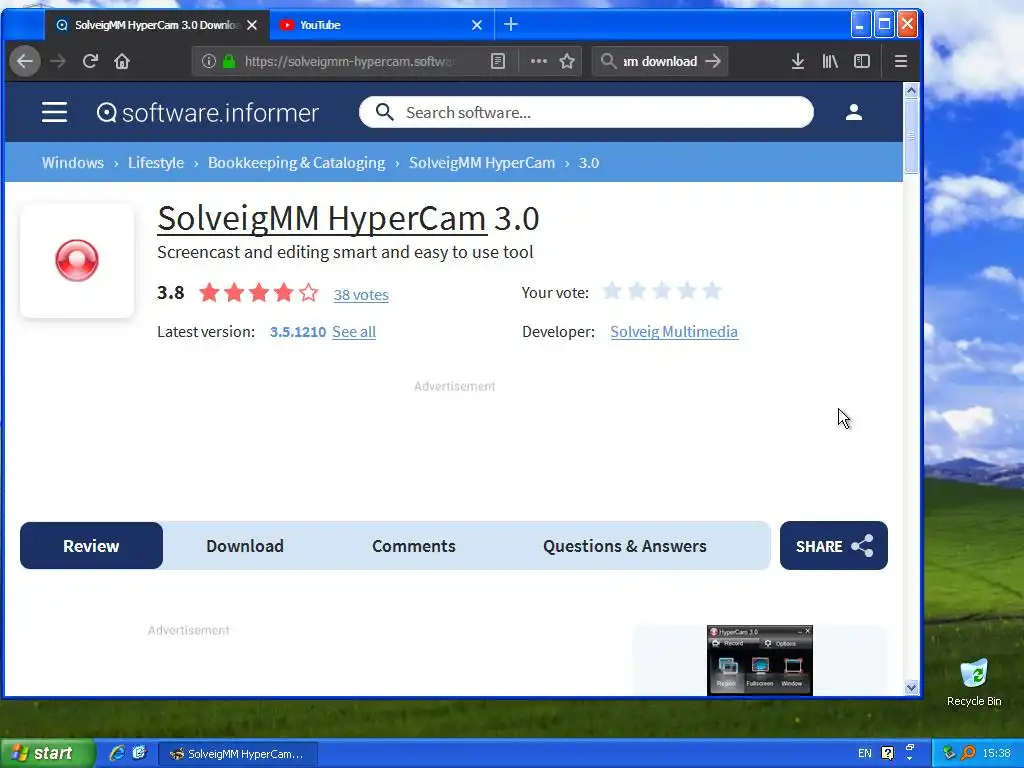Launch Internet Explorer from quick launch
The width and height of the screenshot is (1024, 768).
(x=117, y=754)
